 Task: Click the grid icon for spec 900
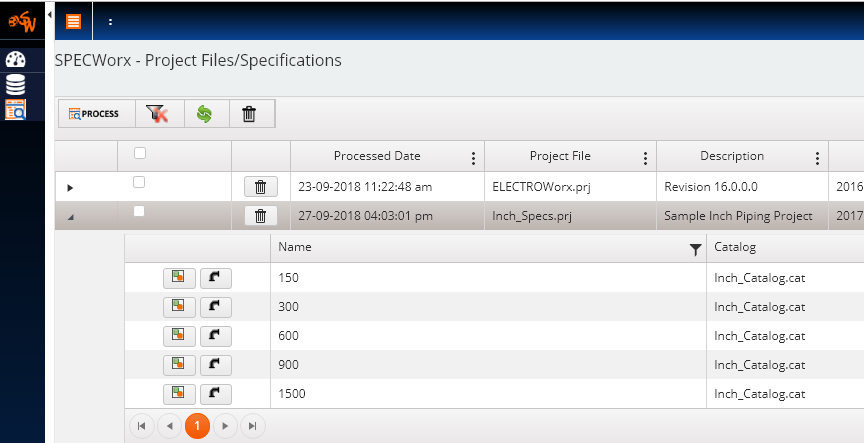coord(179,365)
